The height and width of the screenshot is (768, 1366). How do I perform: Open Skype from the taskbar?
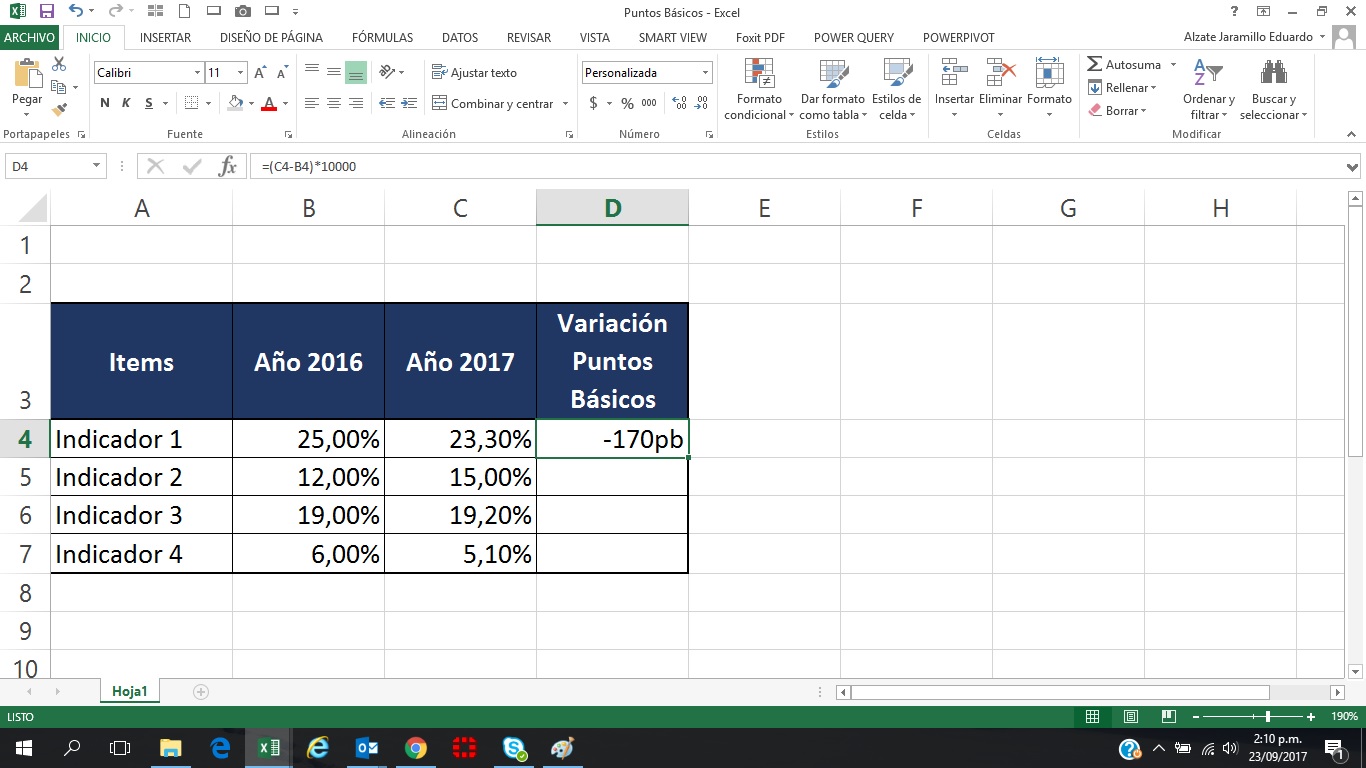[x=514, y=748]
